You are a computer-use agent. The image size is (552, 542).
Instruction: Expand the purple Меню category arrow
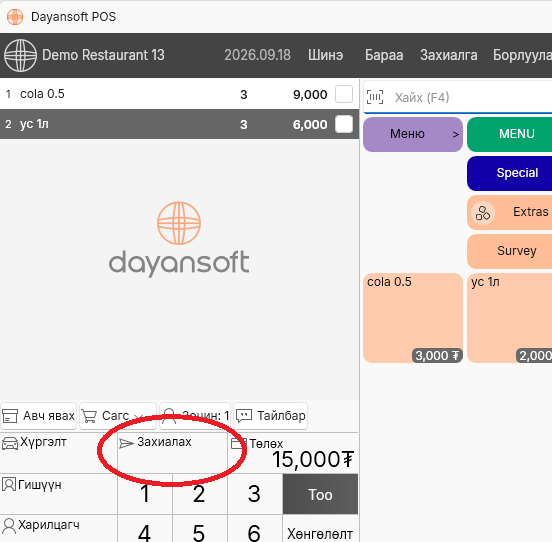(456, 134)
